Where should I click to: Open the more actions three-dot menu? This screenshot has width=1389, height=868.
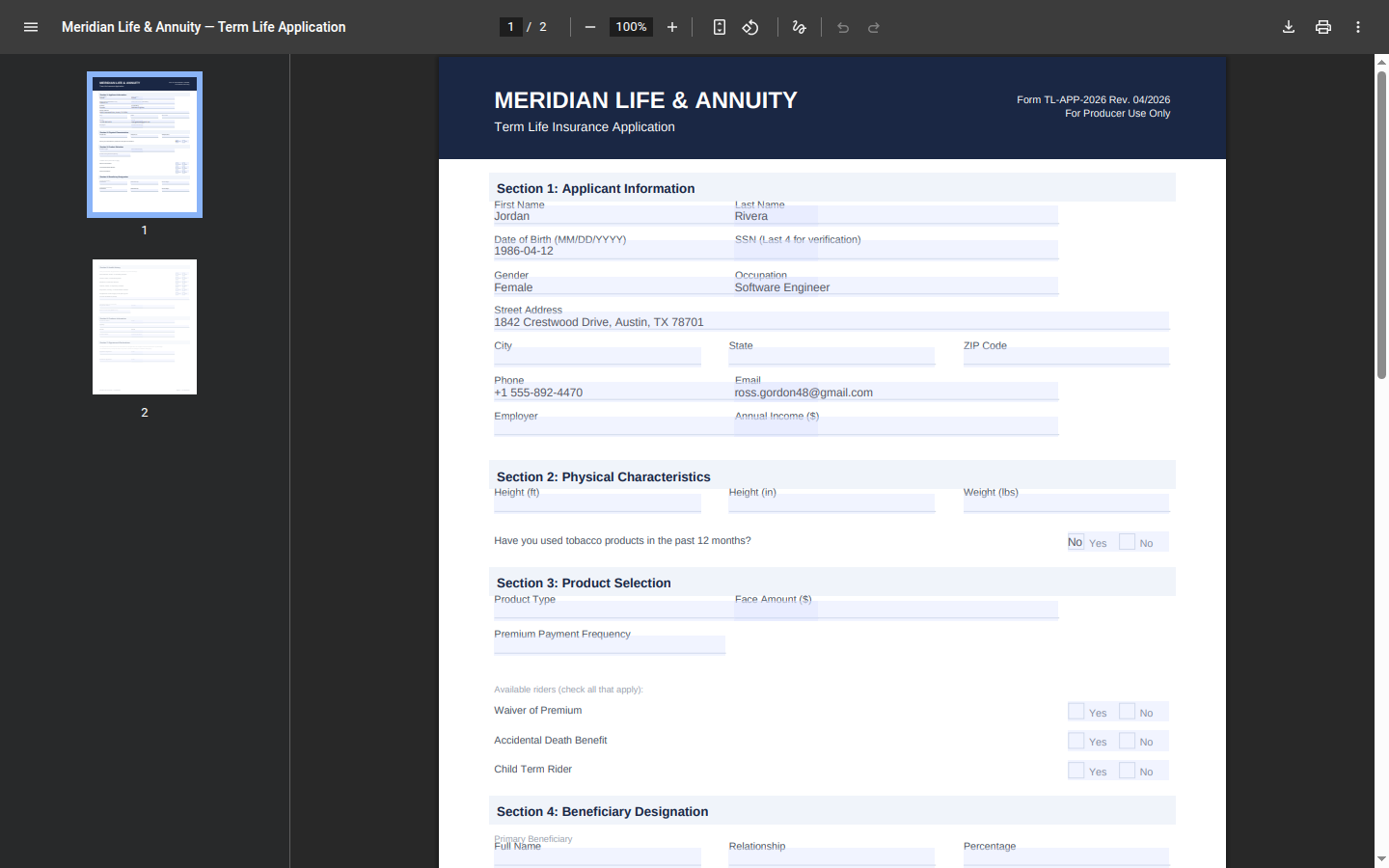1358,27
